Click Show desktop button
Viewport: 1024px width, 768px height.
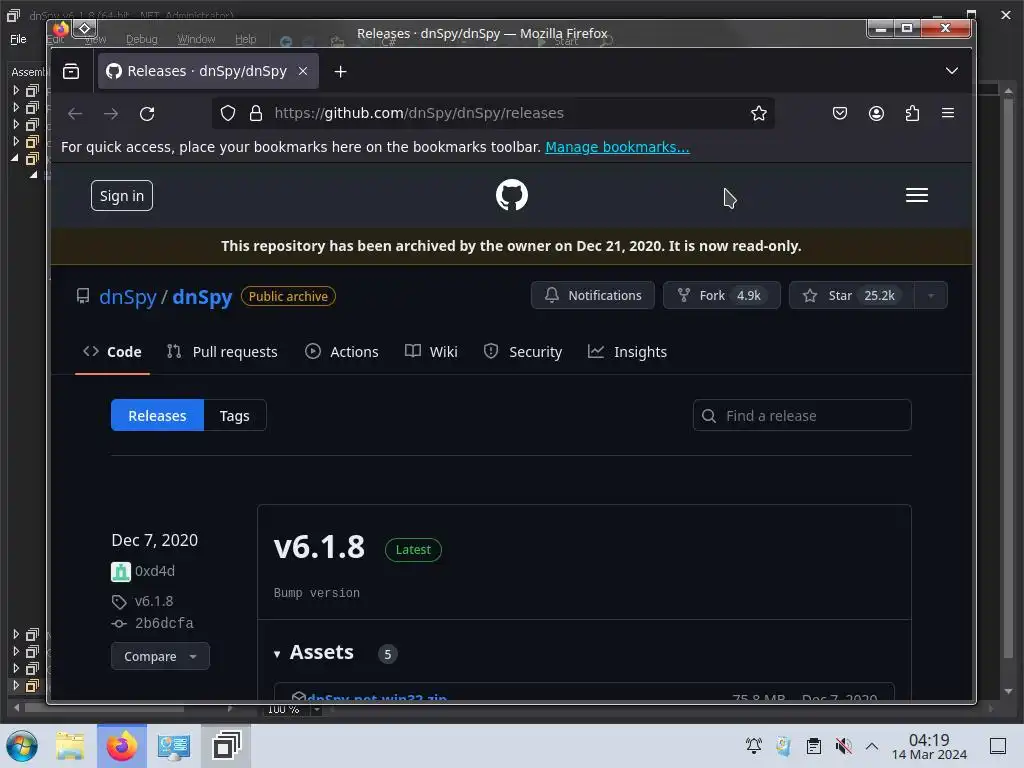pyautogui.click(x=998, y=746)
